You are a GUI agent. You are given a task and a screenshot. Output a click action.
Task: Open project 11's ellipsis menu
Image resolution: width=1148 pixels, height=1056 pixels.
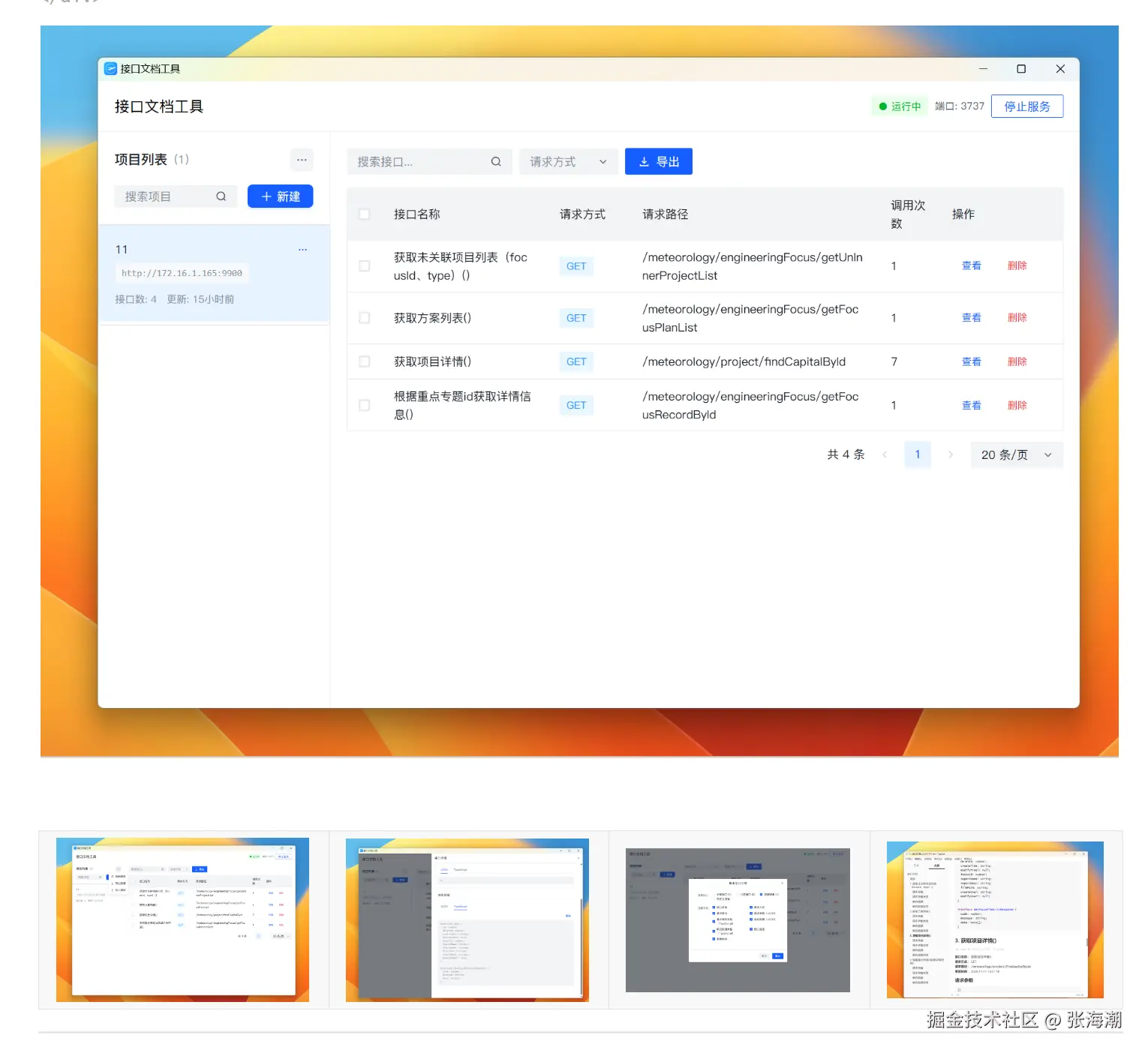(x=302, y=250)
